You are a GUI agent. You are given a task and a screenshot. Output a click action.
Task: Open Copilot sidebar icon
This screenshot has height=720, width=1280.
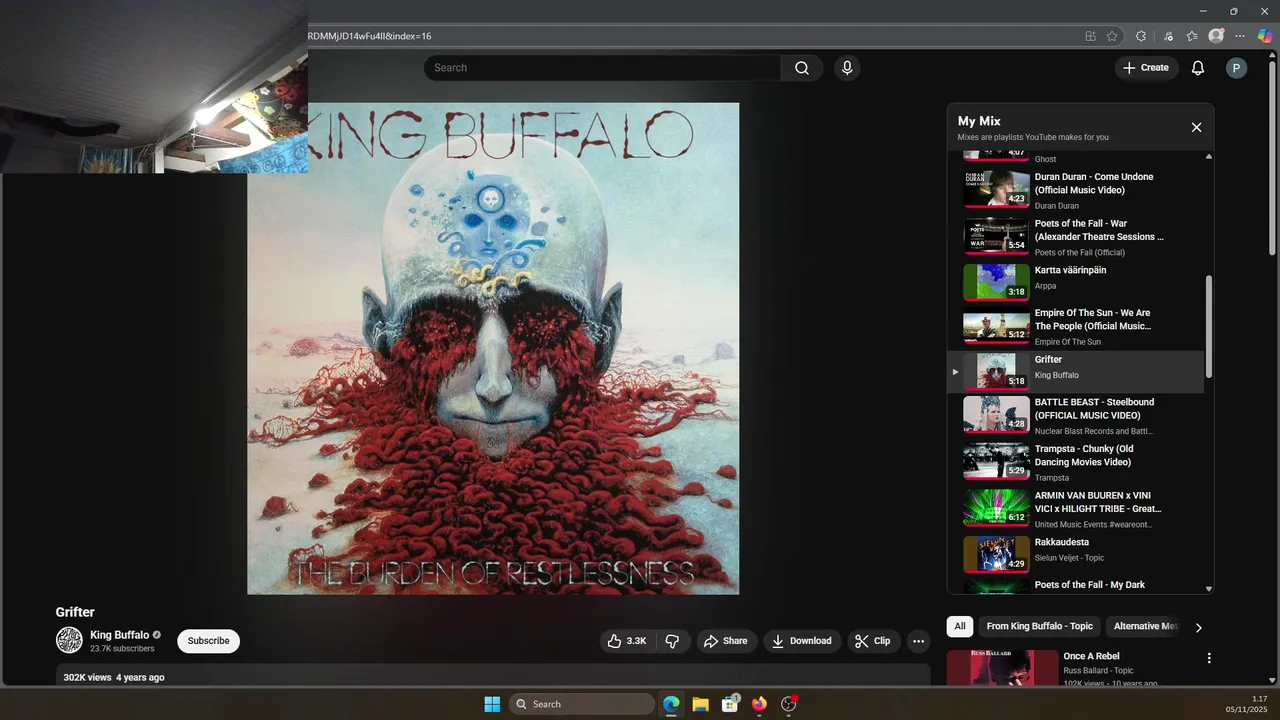click(1265, 36)
